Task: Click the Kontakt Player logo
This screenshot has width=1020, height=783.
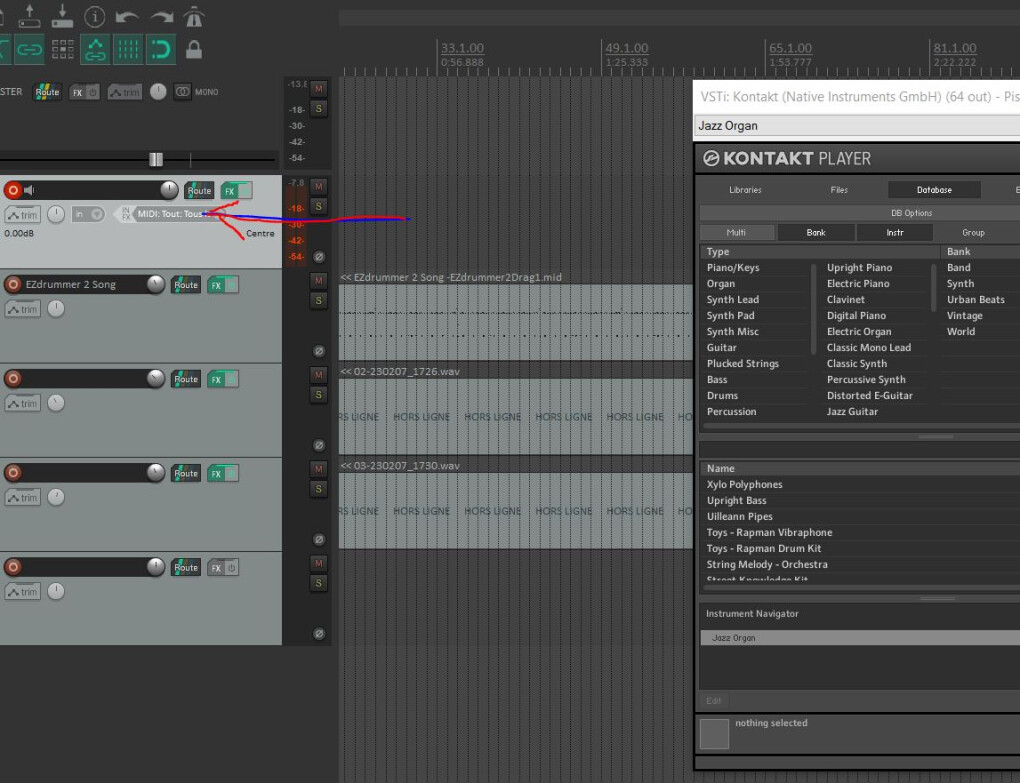Action: (786, 158)
